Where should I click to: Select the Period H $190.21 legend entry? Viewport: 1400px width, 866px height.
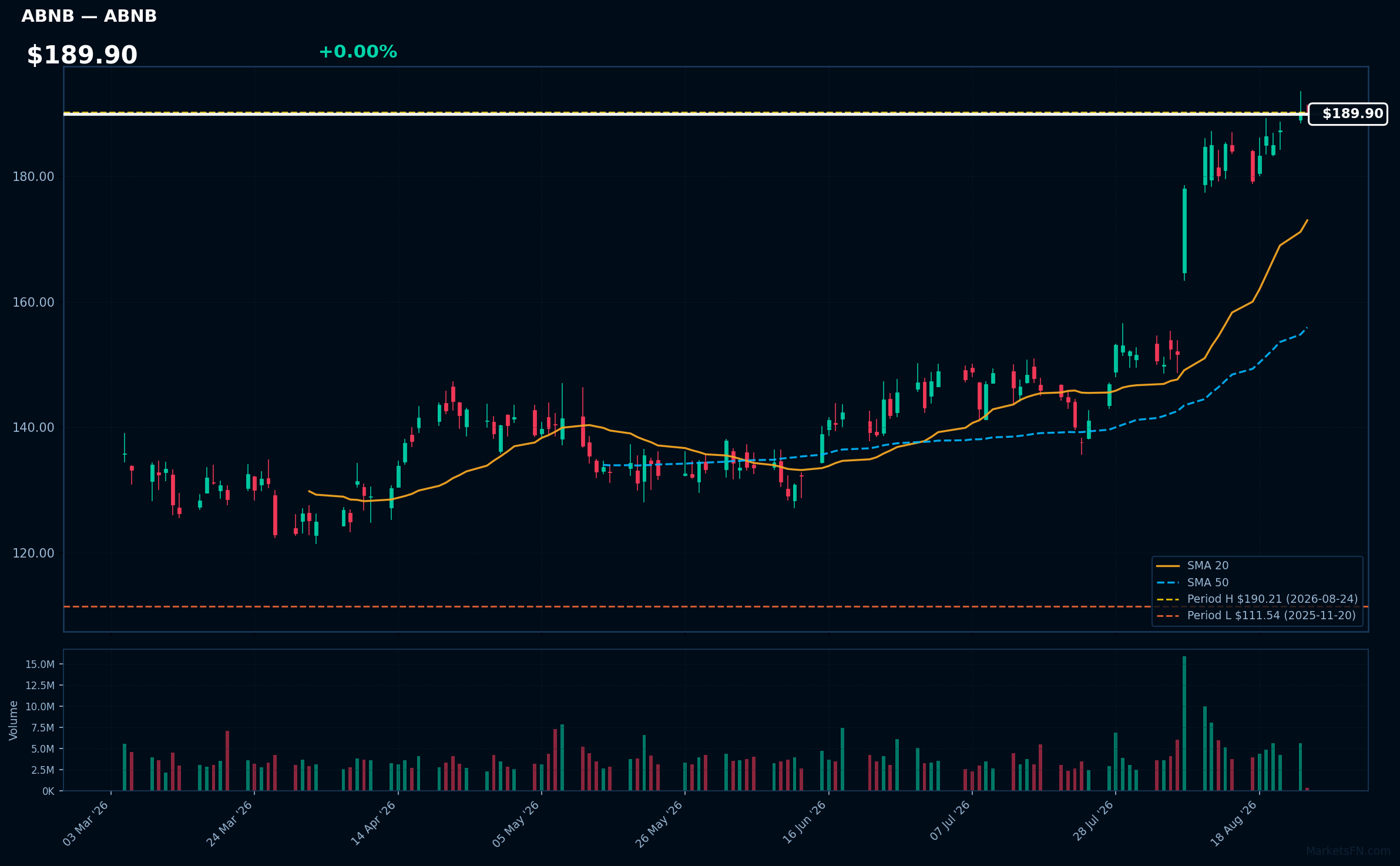click(x=1257, y=599)
